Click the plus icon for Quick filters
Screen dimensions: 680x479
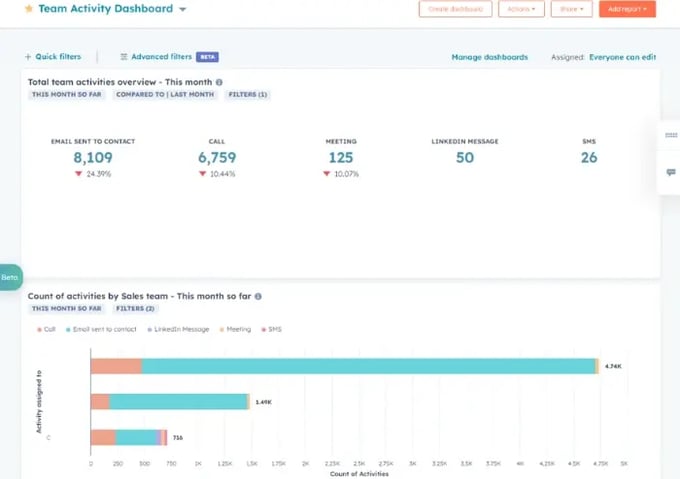pyautogui.click(x=28, y=57)
